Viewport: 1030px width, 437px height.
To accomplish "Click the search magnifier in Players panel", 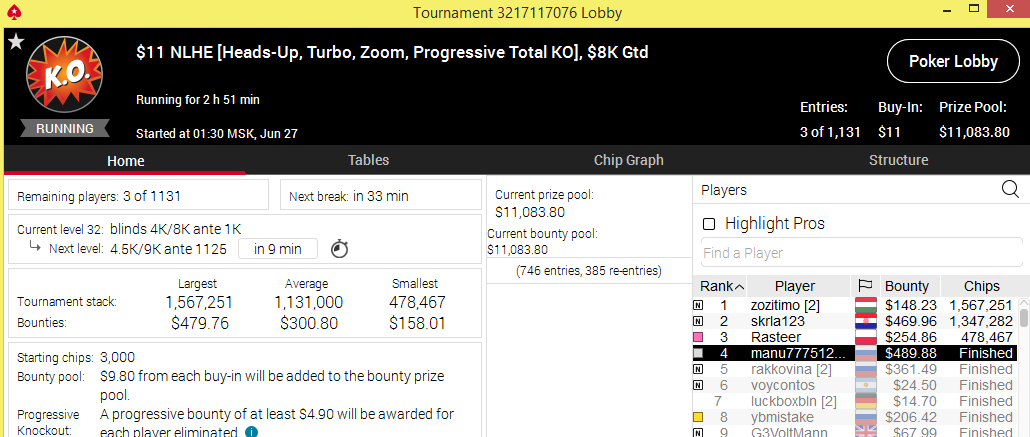I will [1010, 190].
